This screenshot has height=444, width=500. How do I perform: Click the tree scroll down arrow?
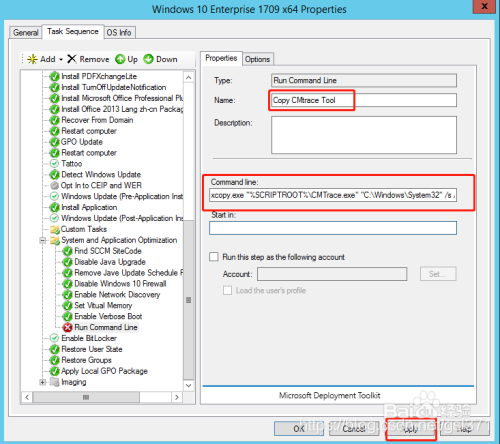[189, 386]
